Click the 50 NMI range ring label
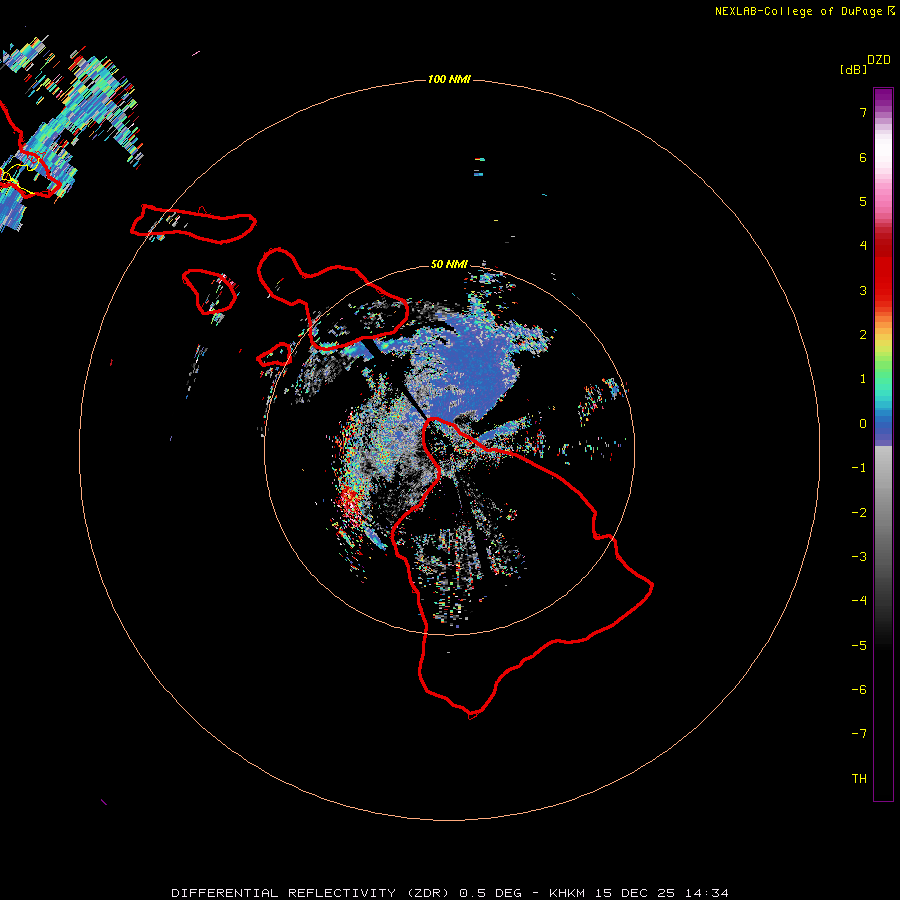 (x=449, y=264)
